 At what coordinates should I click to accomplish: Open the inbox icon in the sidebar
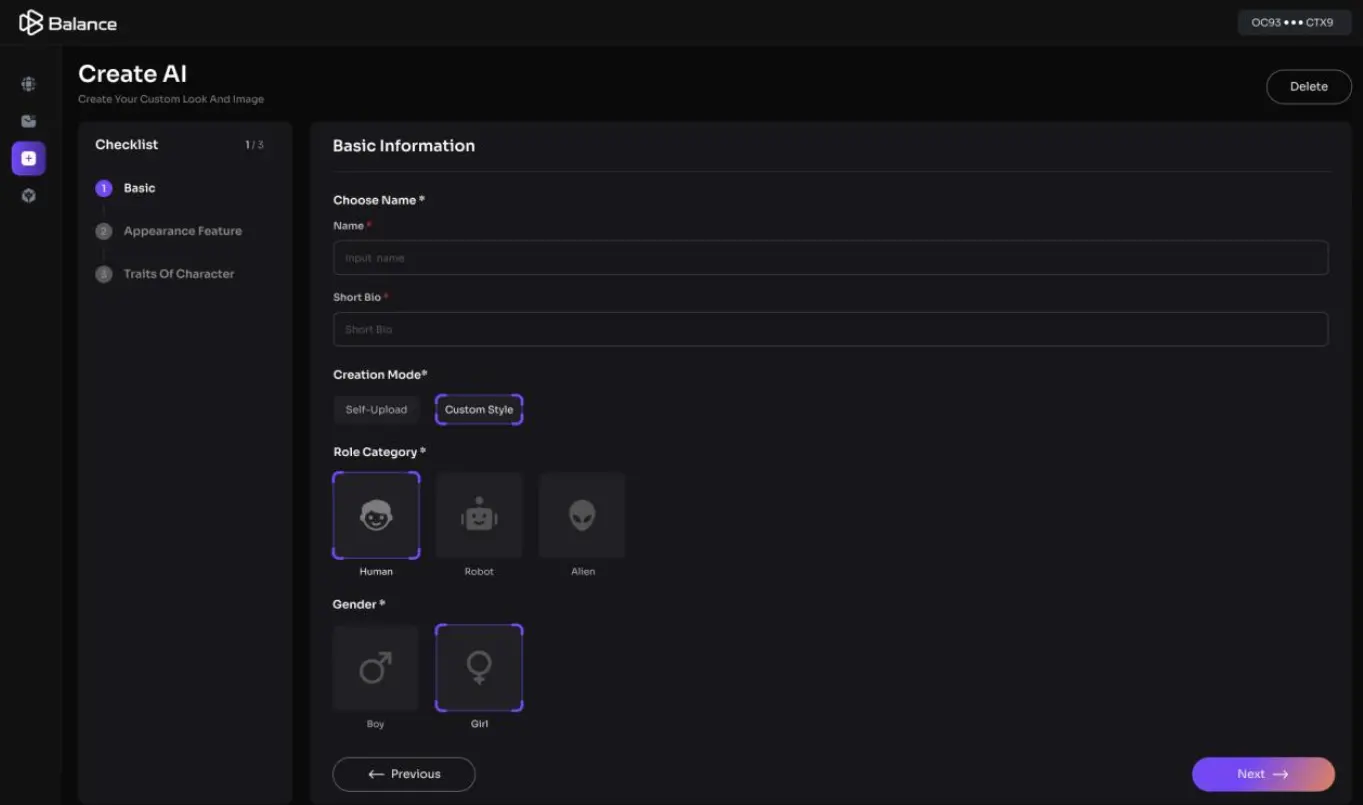pos(28,120)
